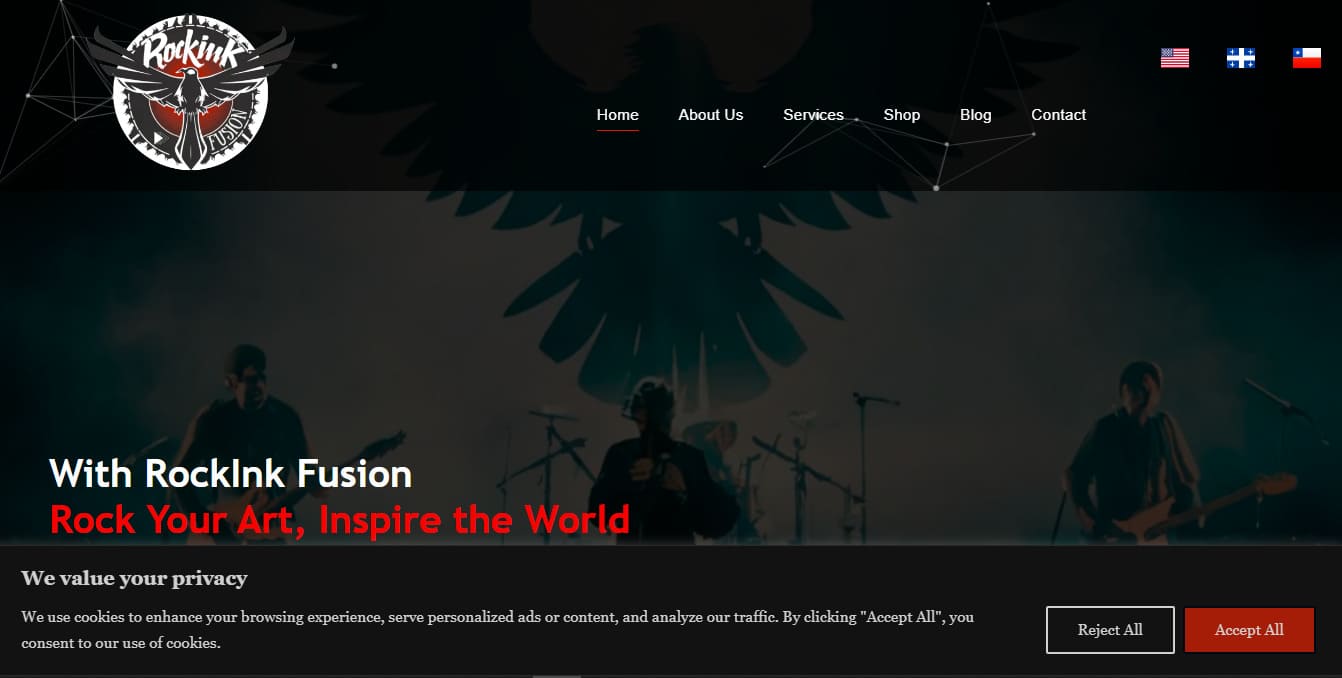Click the guitarist on the left of stage
This screenshot has width=1342, height=678.
245,440
